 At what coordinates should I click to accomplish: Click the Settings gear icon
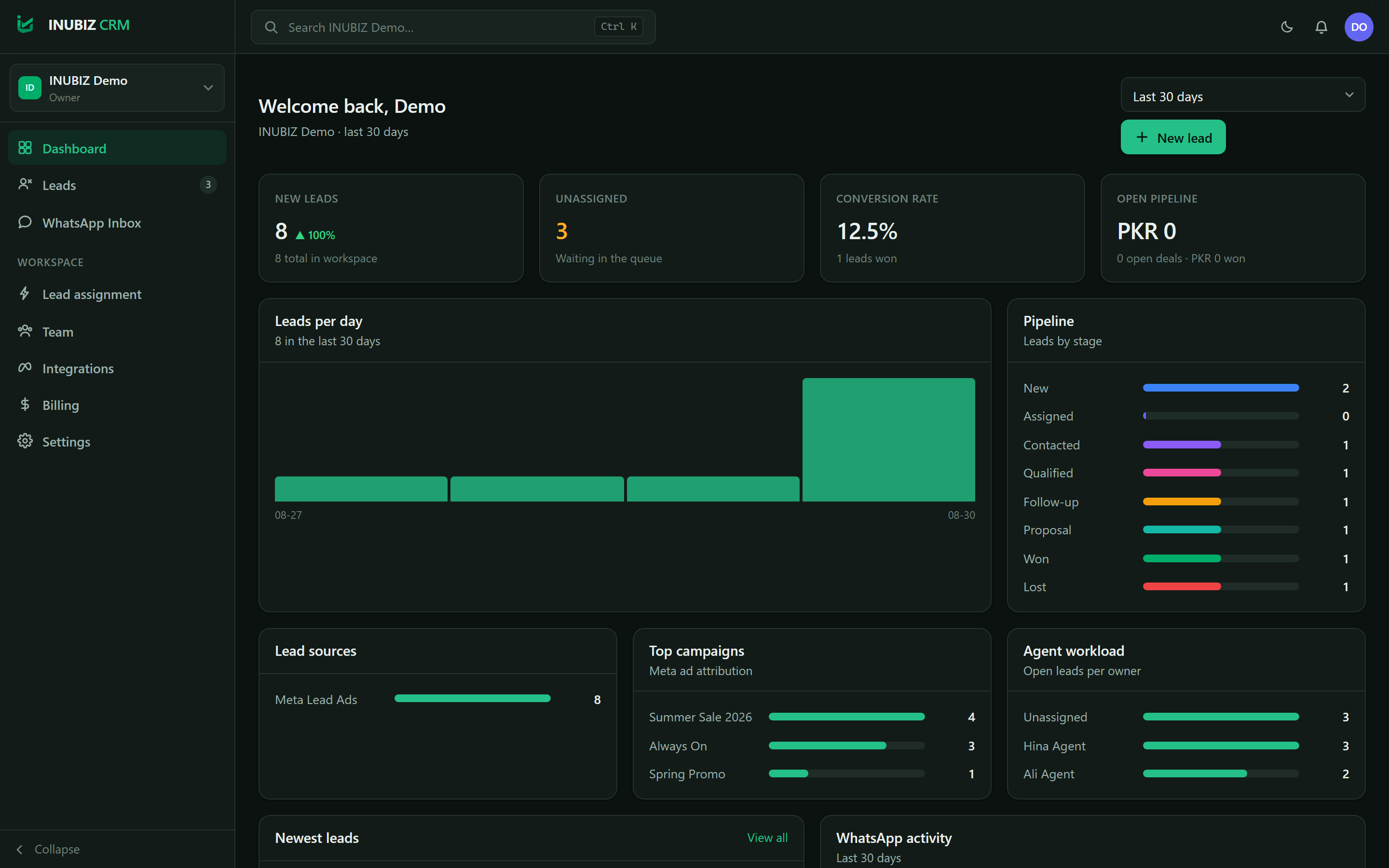click(x=25, y=441)
